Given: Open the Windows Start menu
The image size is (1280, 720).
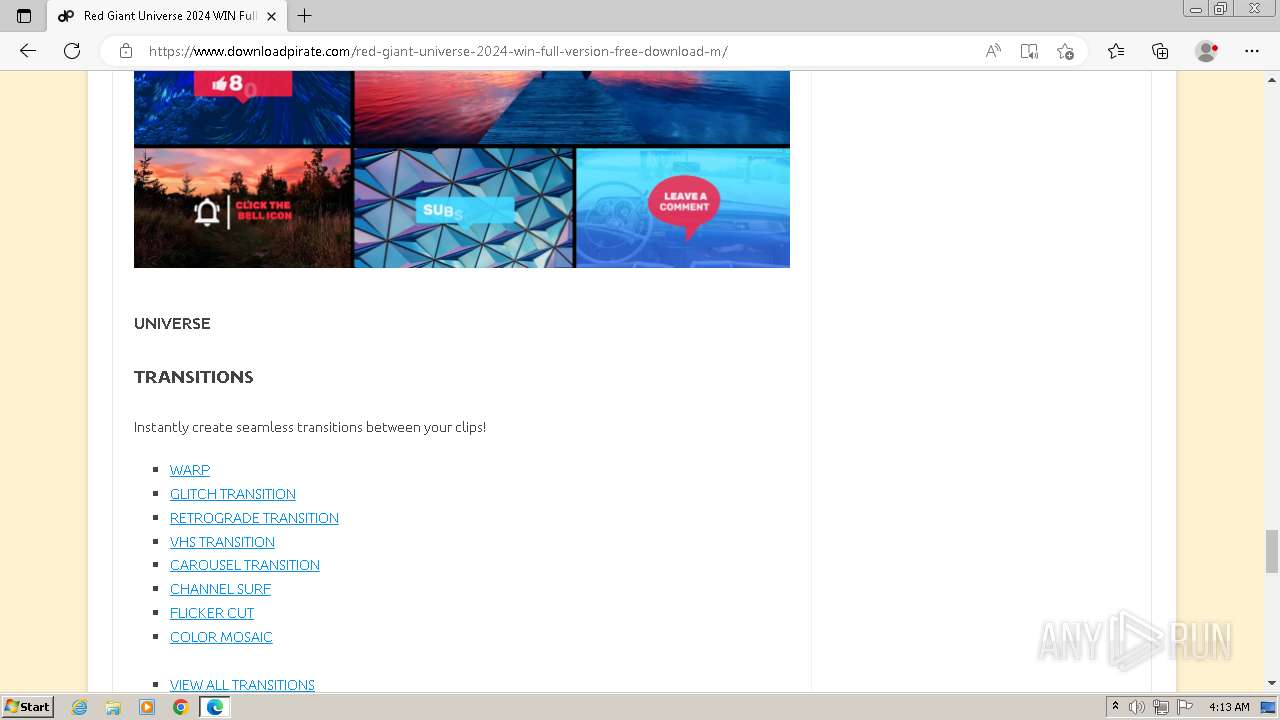Looking at the screenshot, I should click(27, 706).
